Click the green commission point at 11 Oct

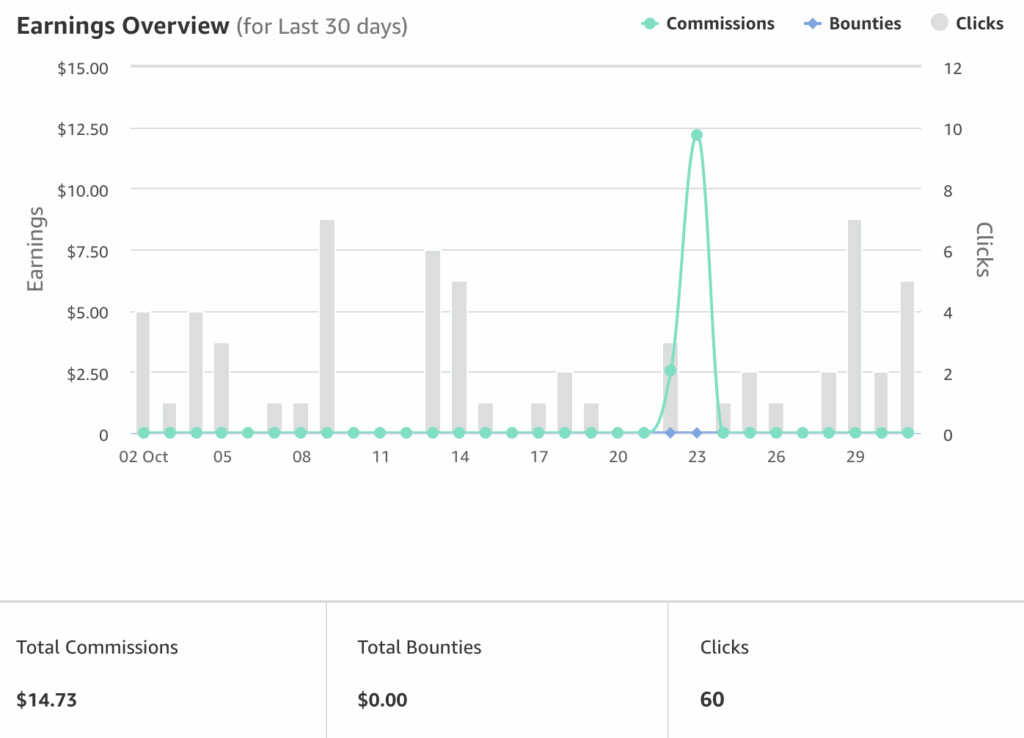pos(380,433)
